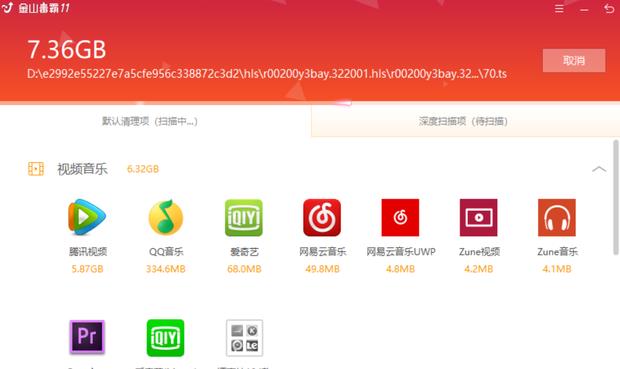Select the 腾讯视频 app icon
This screenshot has height=369, width=620.
click(x=87, y=217)
